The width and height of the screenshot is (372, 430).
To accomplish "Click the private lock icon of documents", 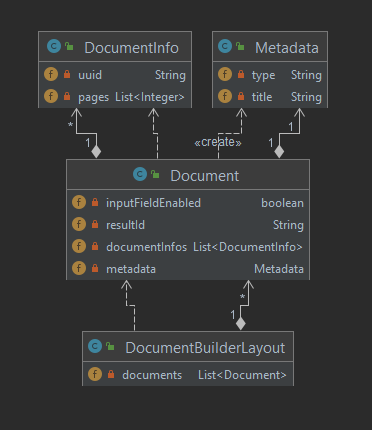I will [x=111, y=374].
